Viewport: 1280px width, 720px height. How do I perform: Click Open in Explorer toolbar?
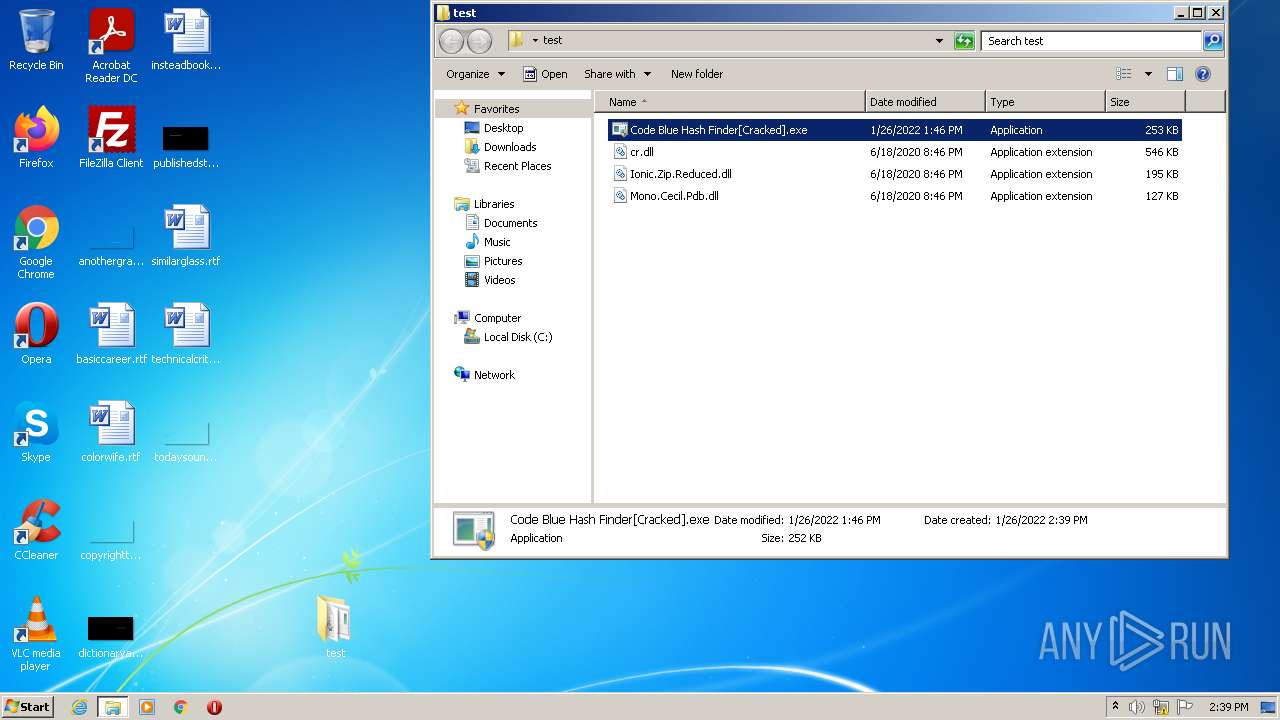tap(545, 74)
